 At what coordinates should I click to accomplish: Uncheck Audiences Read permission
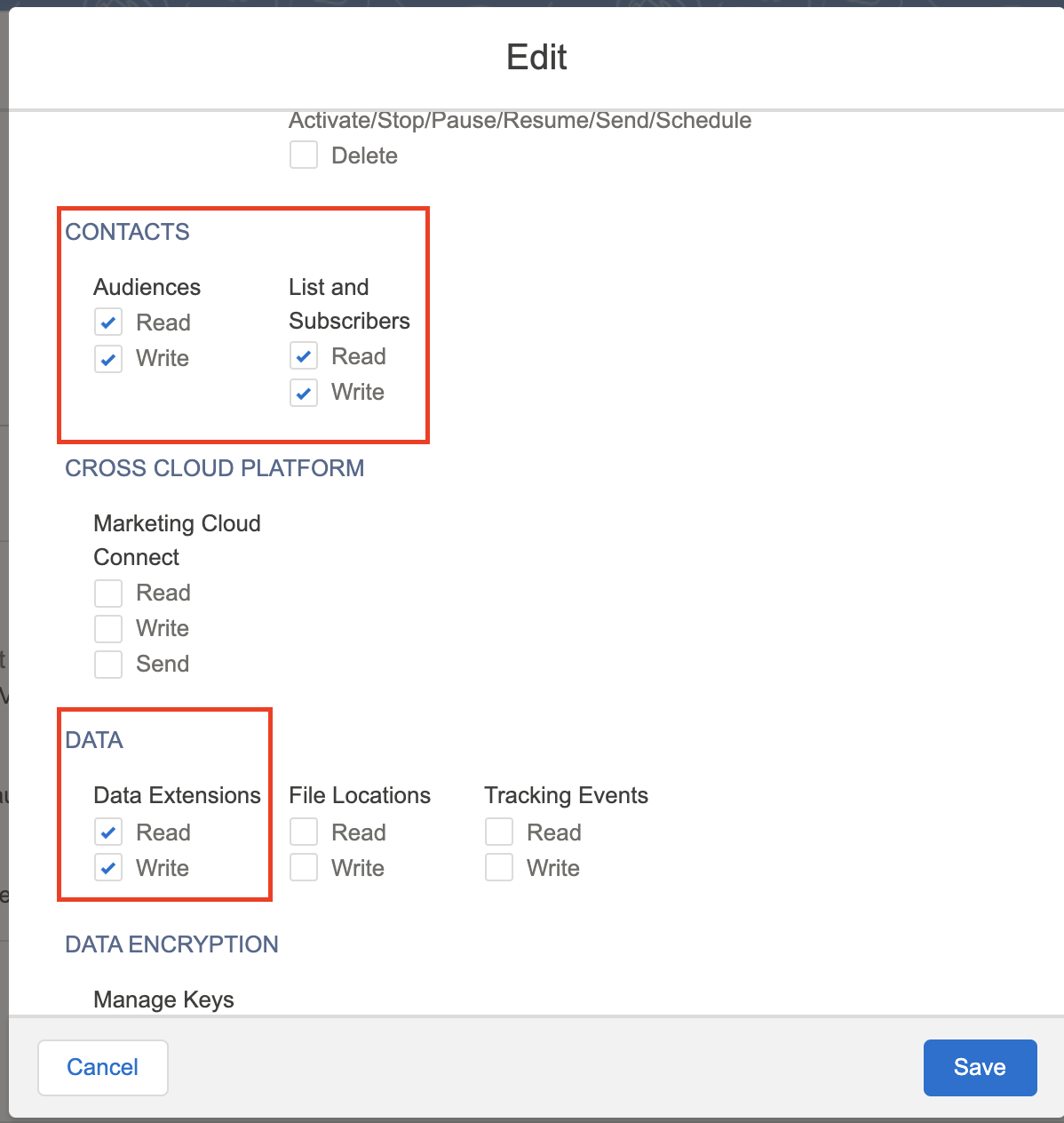click(x=108, y=323)
